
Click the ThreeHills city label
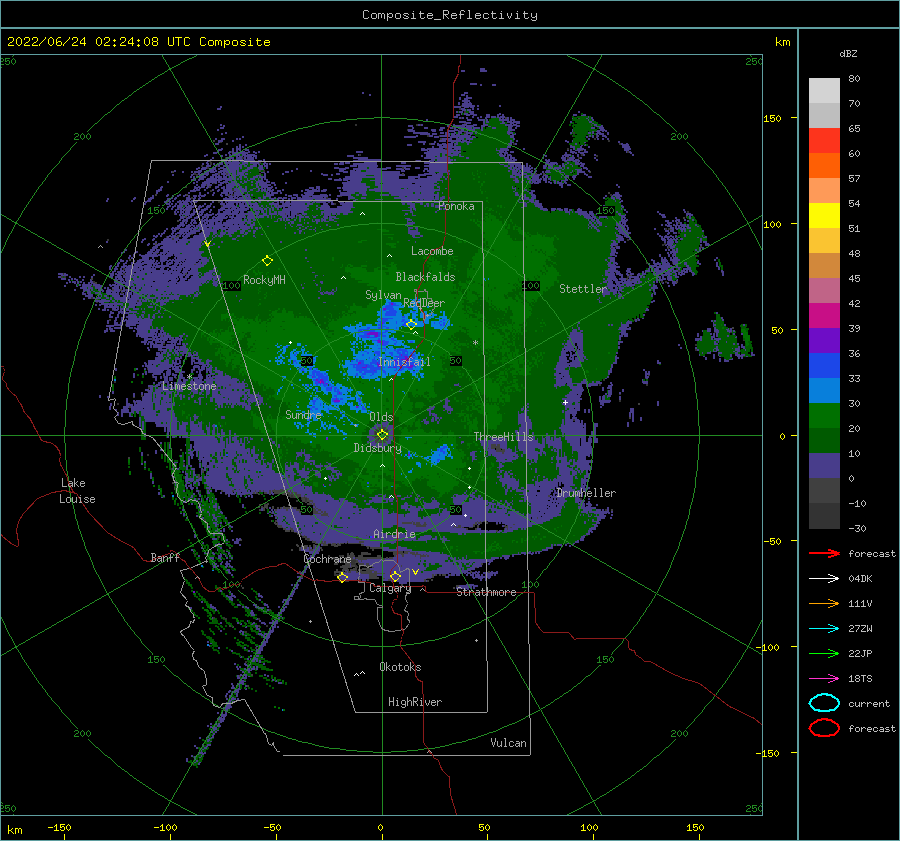coord(503,437)
